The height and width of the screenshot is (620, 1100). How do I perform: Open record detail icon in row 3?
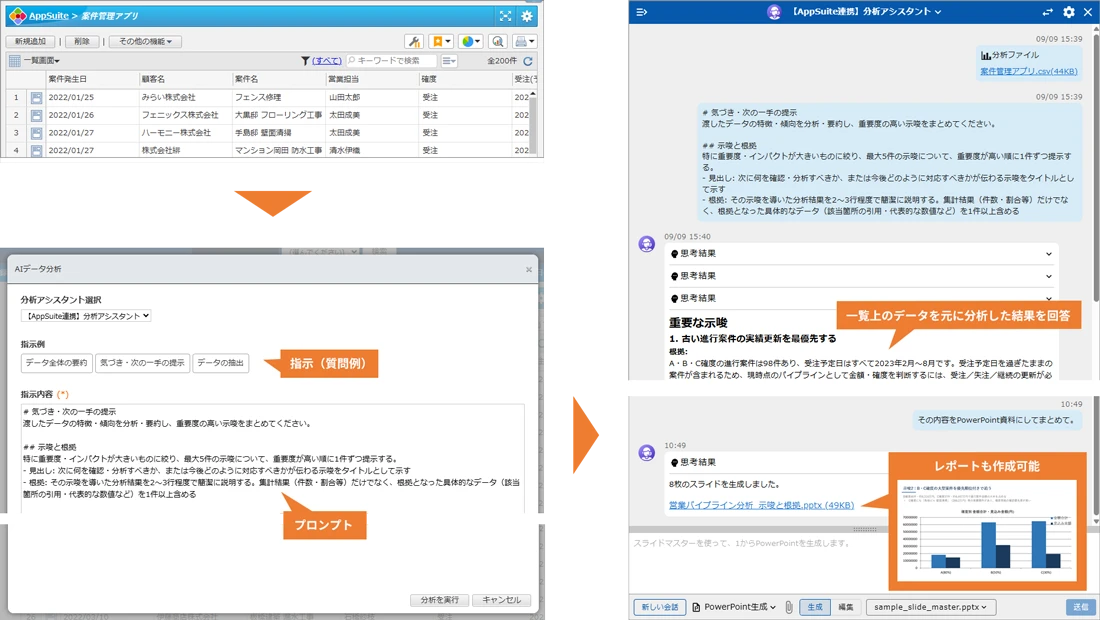point(36,133)
